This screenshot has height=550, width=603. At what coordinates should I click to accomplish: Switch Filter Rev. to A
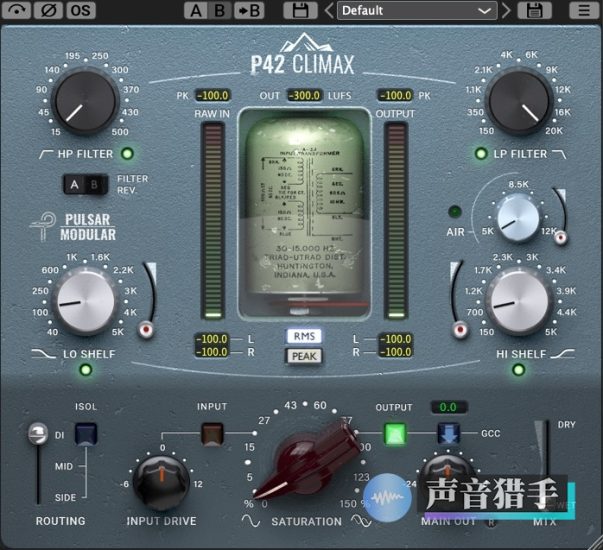point(75,185)
